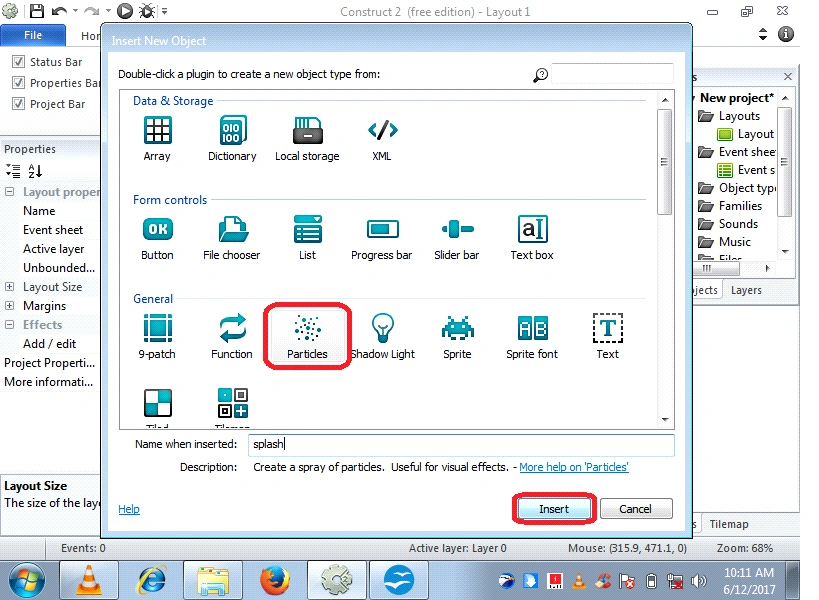Image resolution: width=819 pixels, height=600 pixels.
Task: Select the Tilemap grid icon
Action: point(232,403)
